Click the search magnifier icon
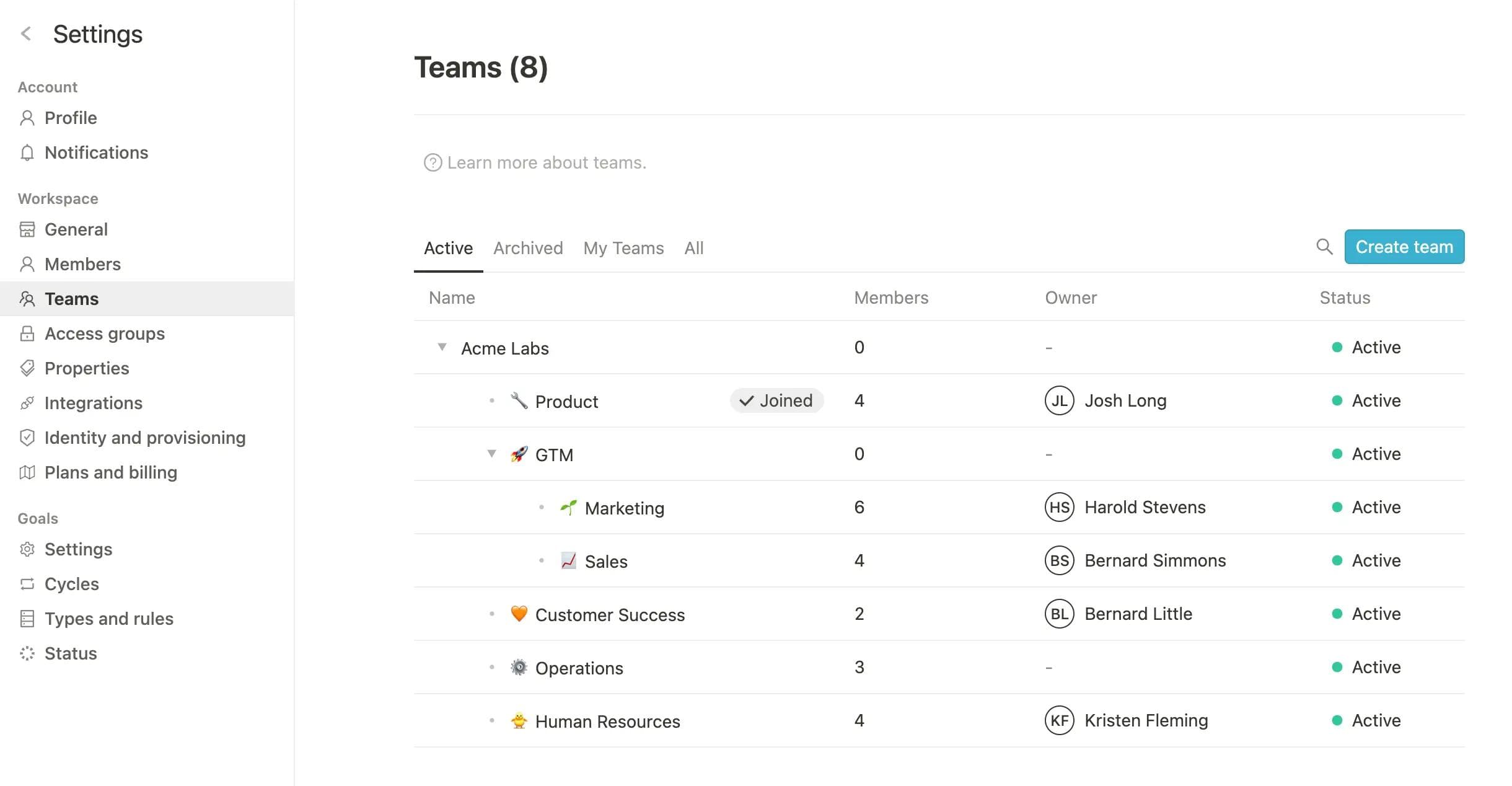This screenshot has width=1512, height=786. [1324, 247]
